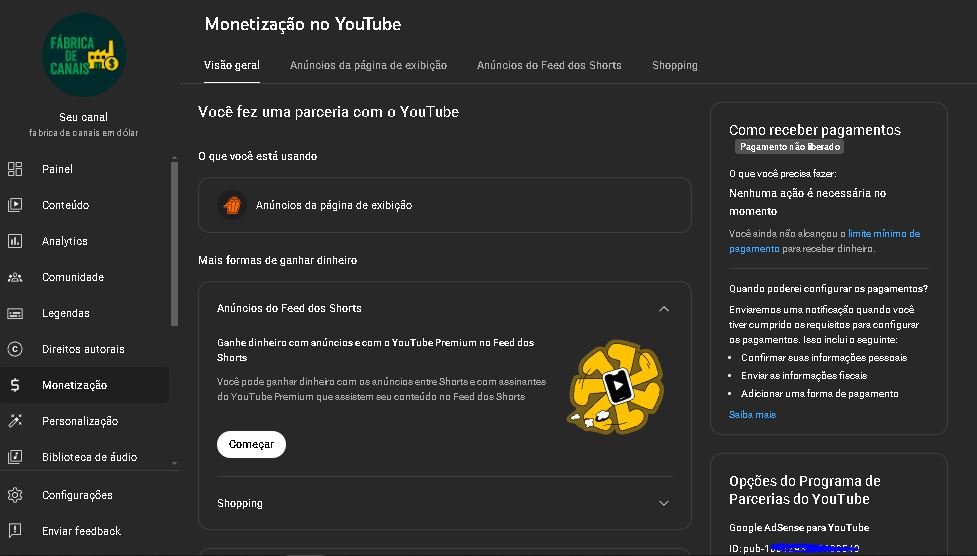Screen dimensions: 977x556
Task: Collapse the Anúncios do Feed dos Shorts section
Action: click(664, 309)
